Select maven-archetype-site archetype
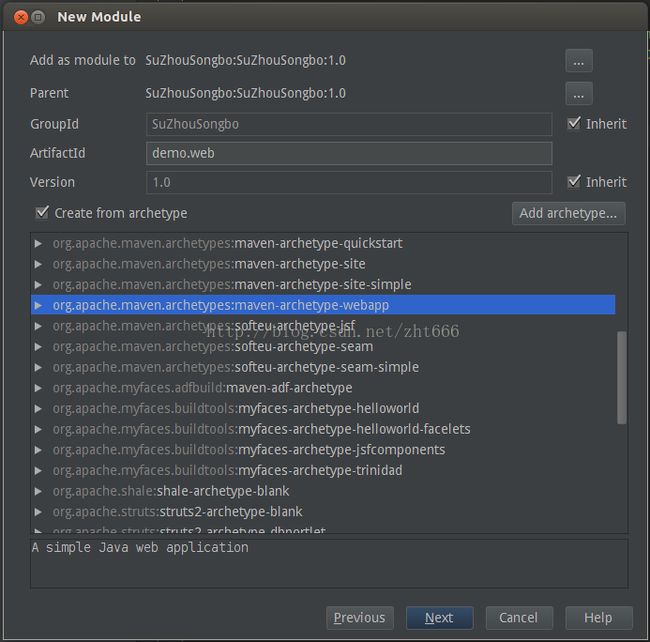 209,264
